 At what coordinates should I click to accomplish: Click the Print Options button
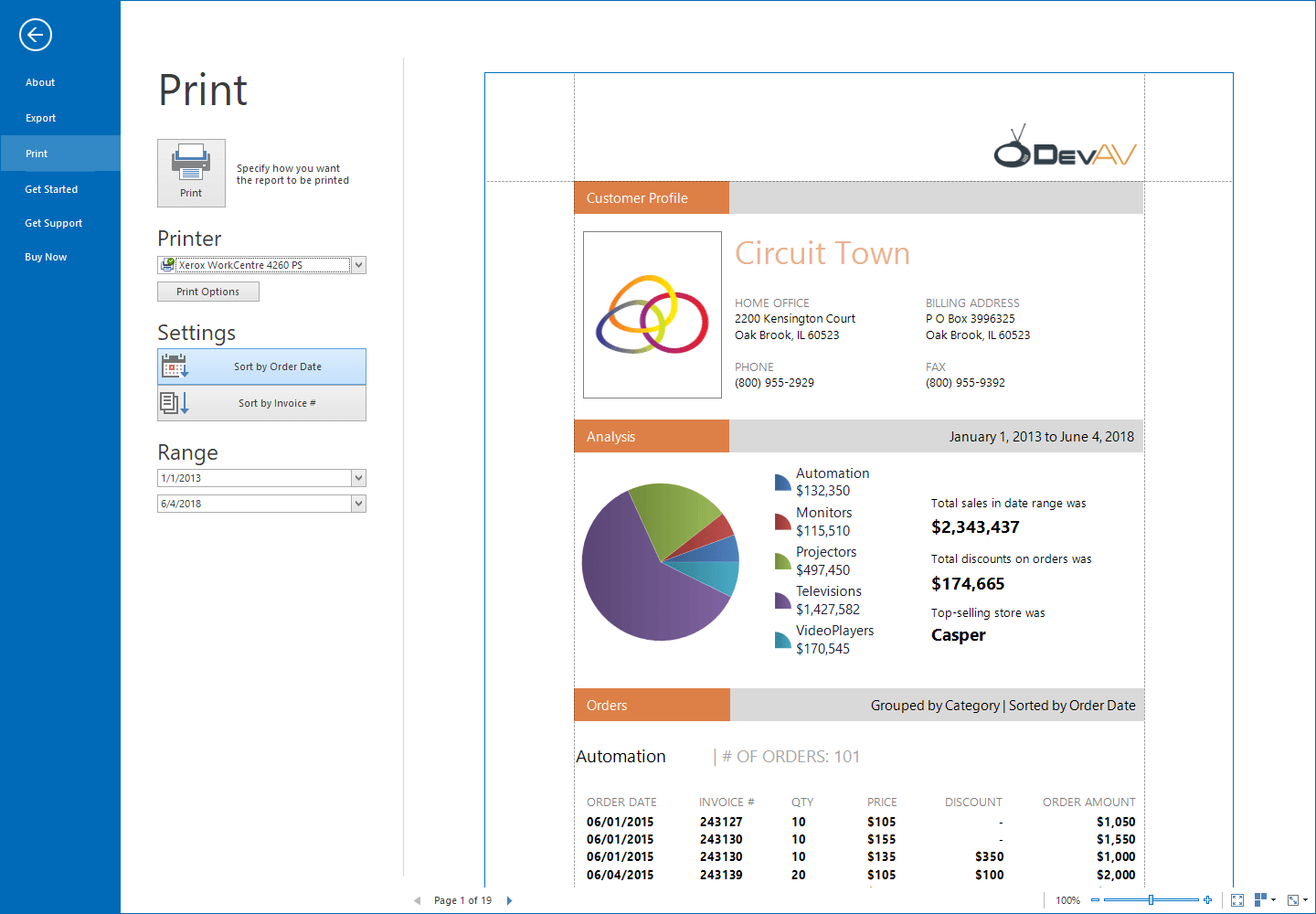pos(207,291)
